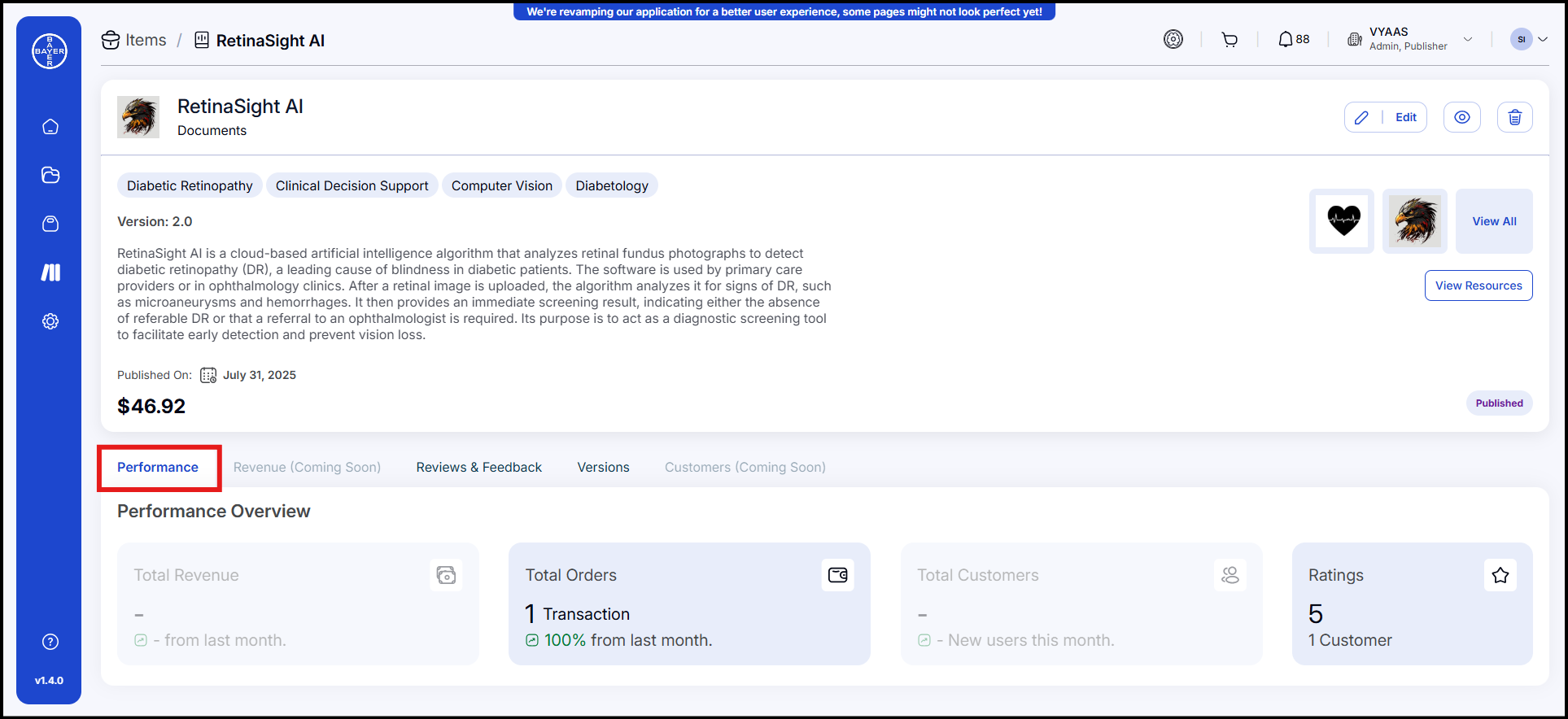This screenshot has height=719, width=1568.
Task: Click the Published status badge
Action: pyautogui.click(x=1499, y=403)
